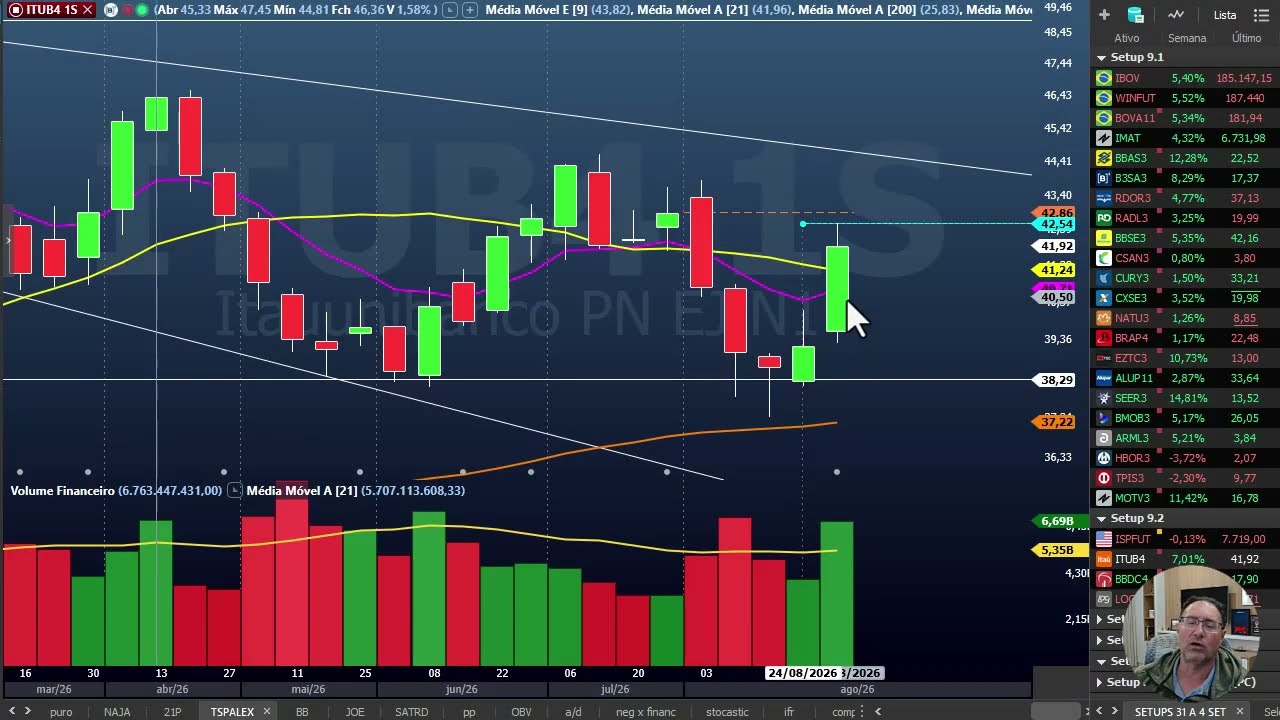This screenshot has width=1280, height=720.
Task: Select the RDOR3 watchlist row
Action: click(x=1185, y=198)
